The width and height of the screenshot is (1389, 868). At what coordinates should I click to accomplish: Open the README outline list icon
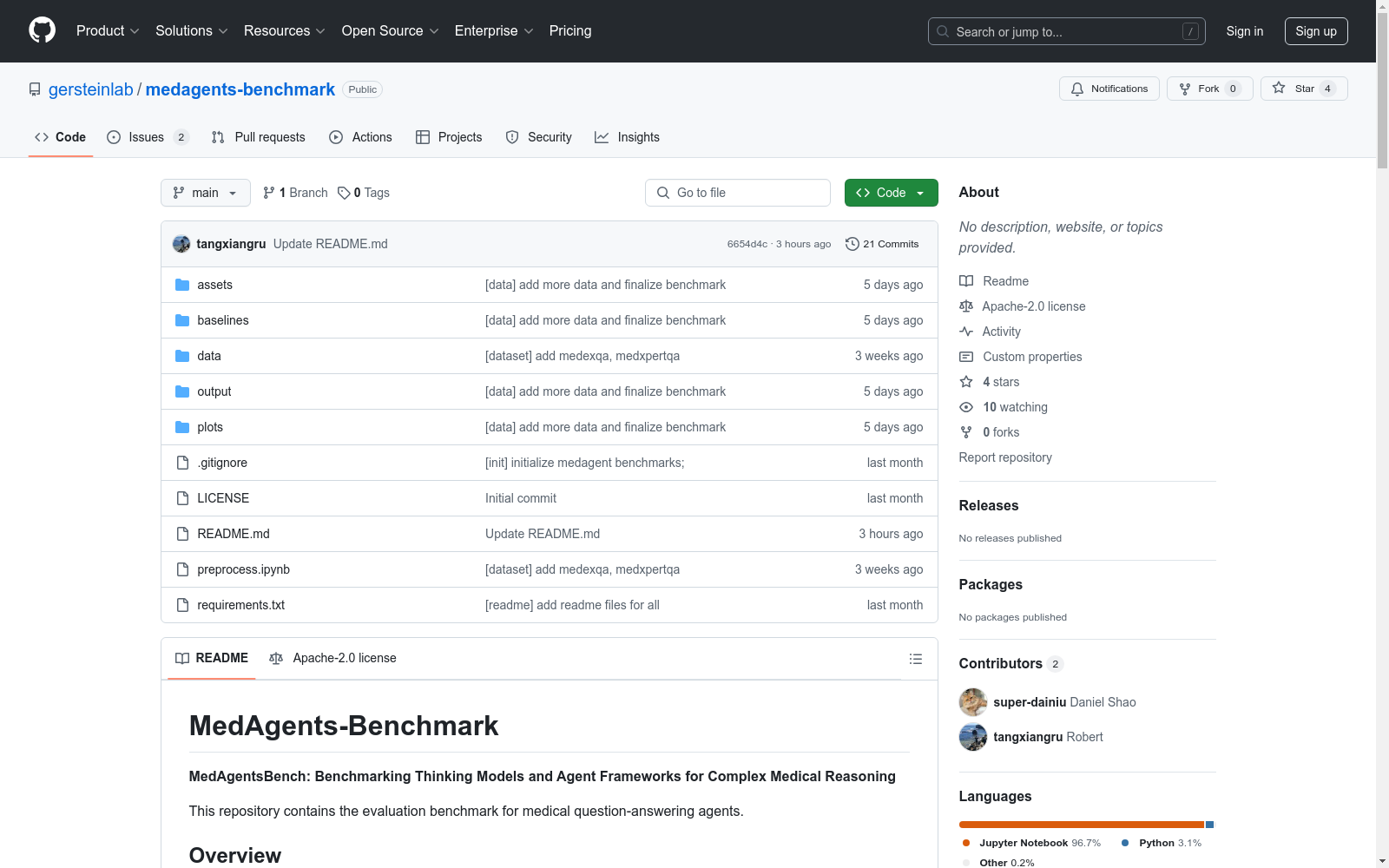point(915,659)
